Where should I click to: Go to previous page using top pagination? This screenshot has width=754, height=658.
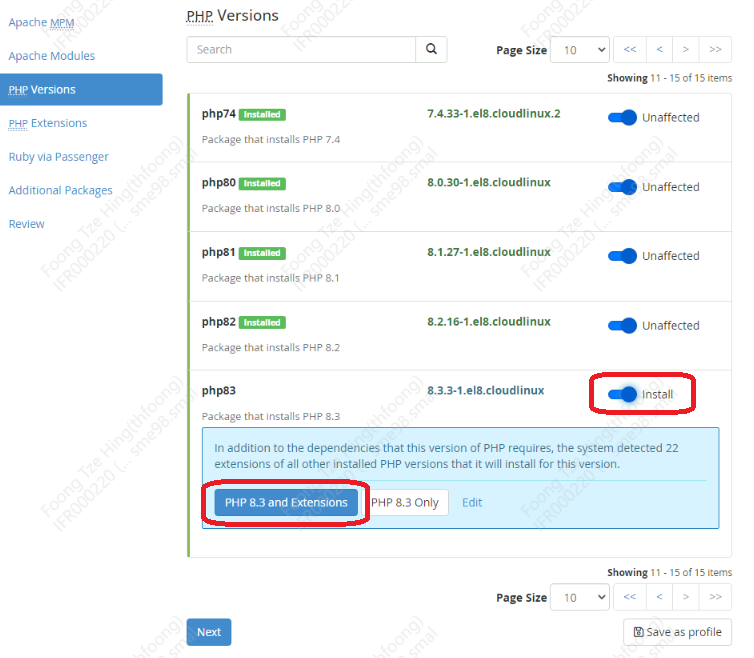658,49
